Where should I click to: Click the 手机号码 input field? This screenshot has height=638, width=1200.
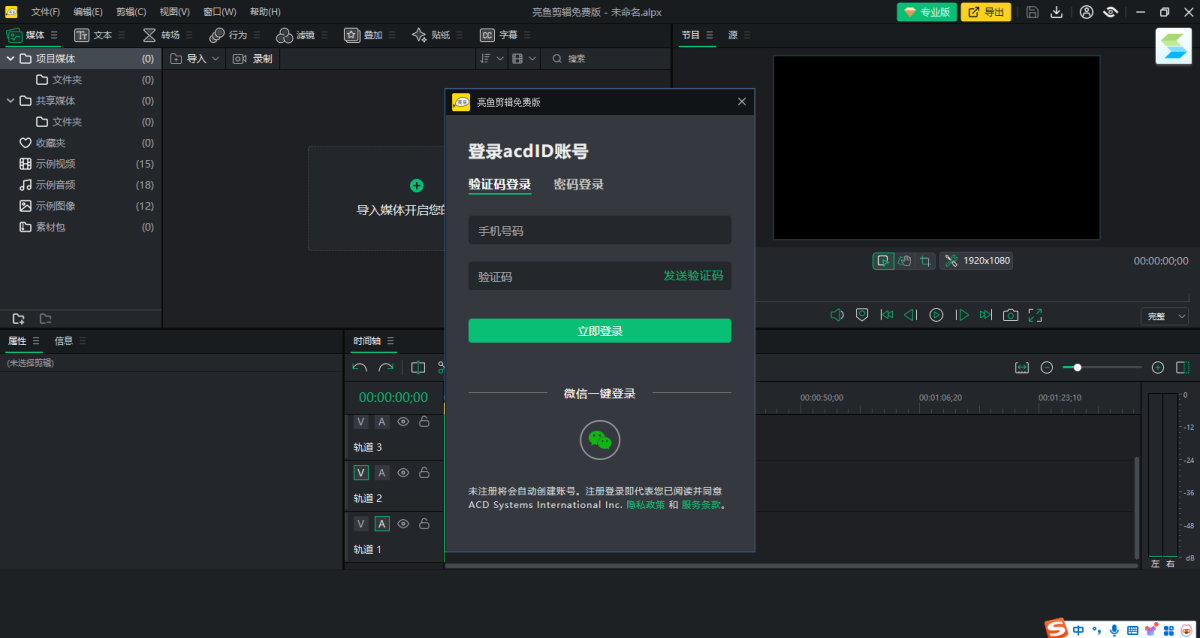point(600,230)
